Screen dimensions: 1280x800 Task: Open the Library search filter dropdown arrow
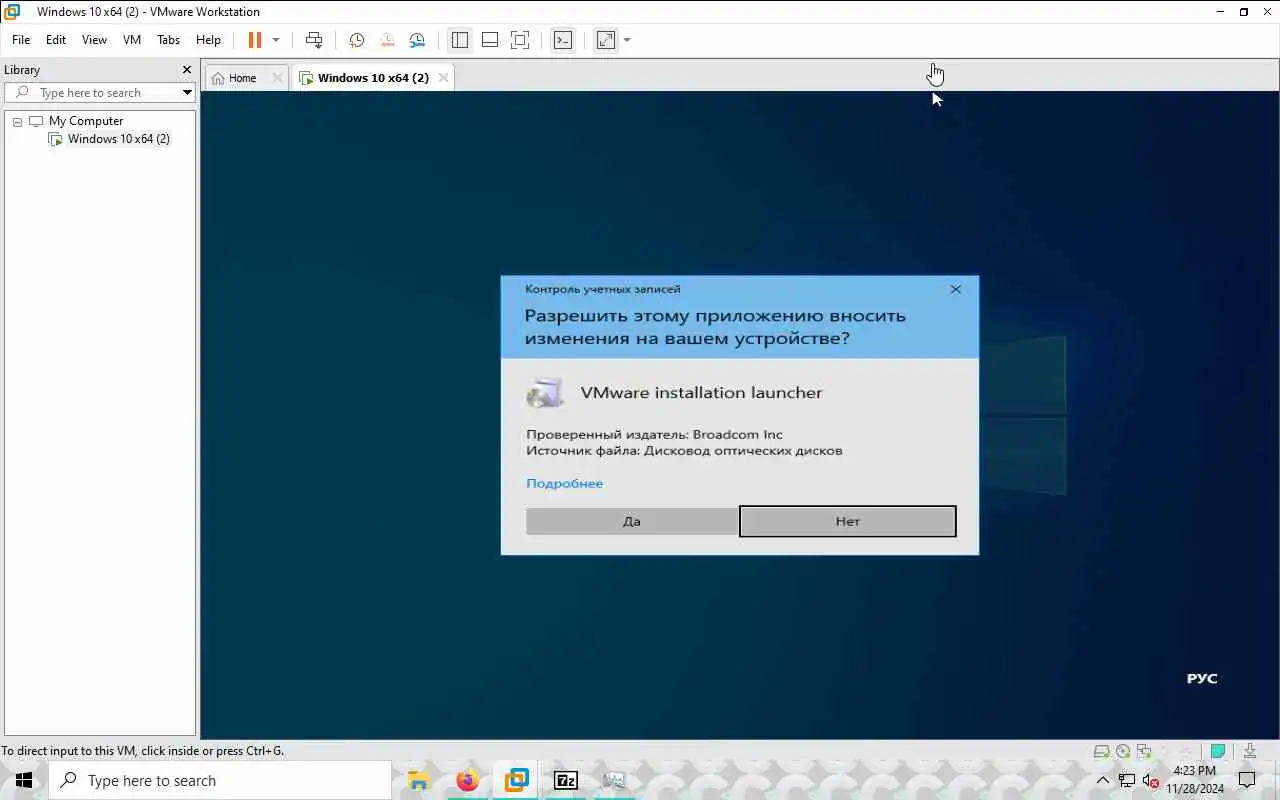187,93
